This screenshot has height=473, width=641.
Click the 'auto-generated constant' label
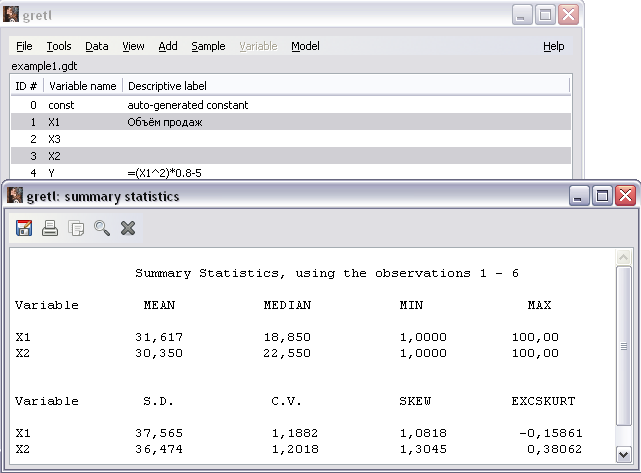[188, 105]
